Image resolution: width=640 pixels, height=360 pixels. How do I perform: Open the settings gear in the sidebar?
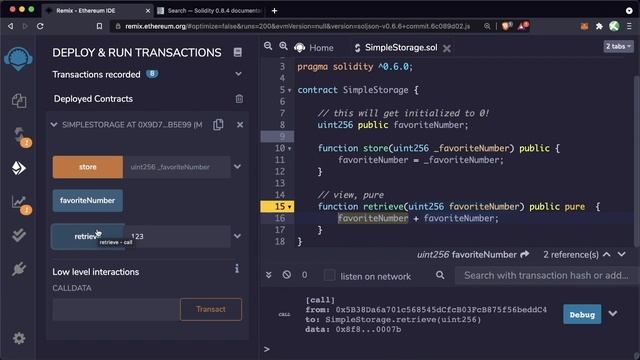19,338
